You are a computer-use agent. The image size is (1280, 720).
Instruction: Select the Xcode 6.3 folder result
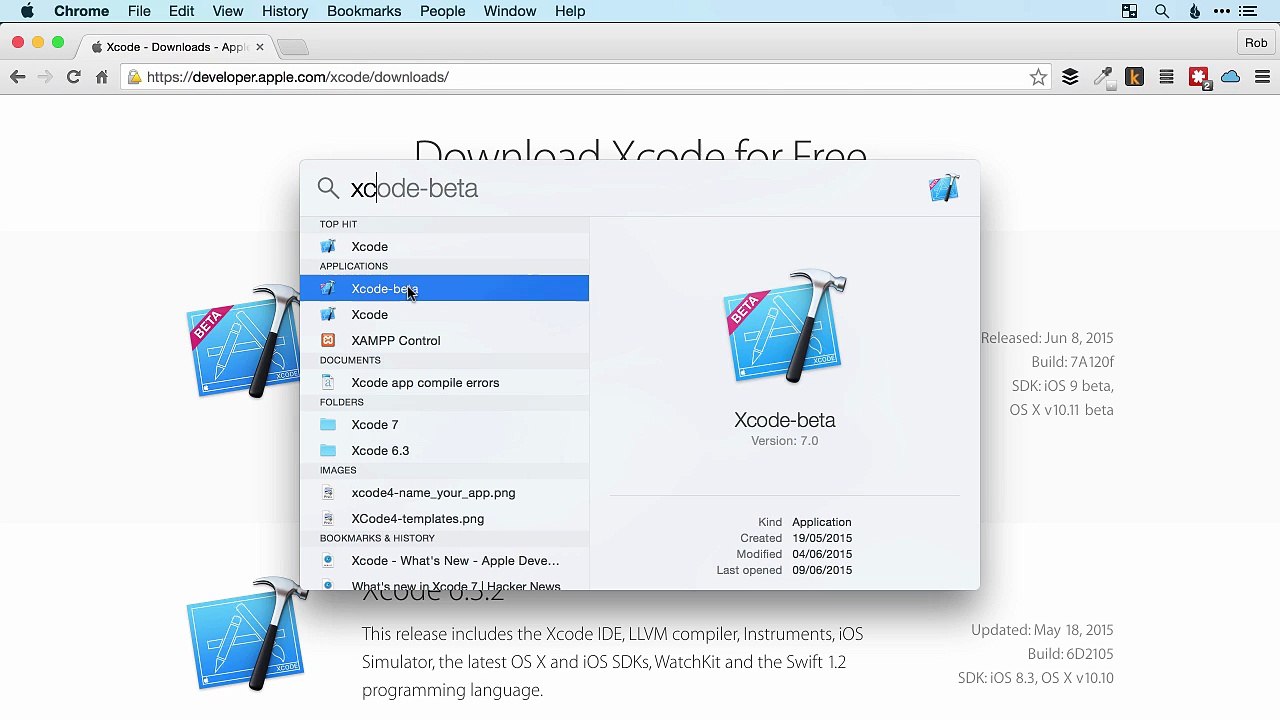pyautogui.click(x=444, y=450)
